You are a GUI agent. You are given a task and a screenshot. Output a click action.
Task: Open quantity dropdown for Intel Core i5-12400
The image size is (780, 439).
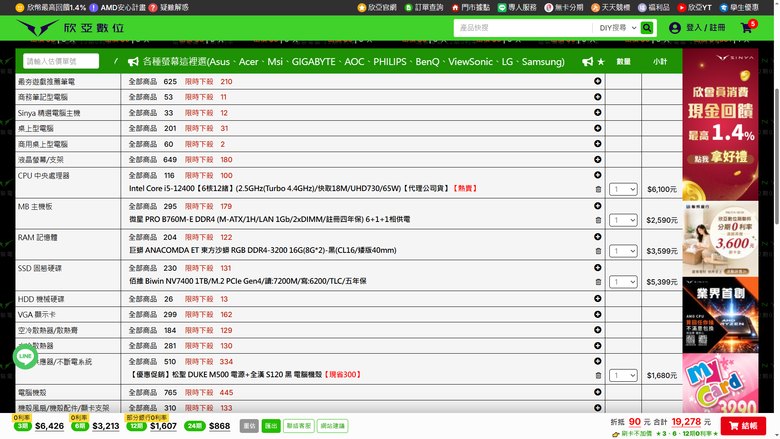pyautogui.click(x=623, y=189)
